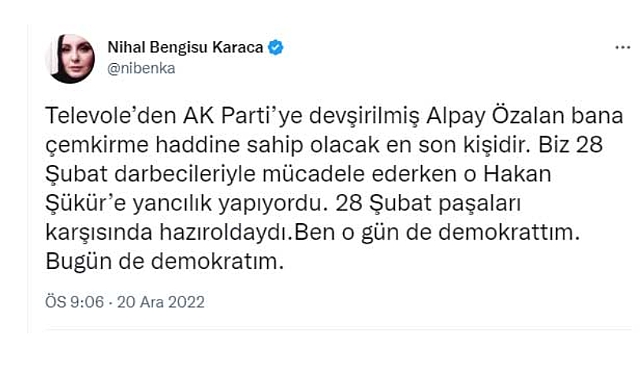Click AK Parti'ye in the tweet text
641x380 pixels.
242,116
